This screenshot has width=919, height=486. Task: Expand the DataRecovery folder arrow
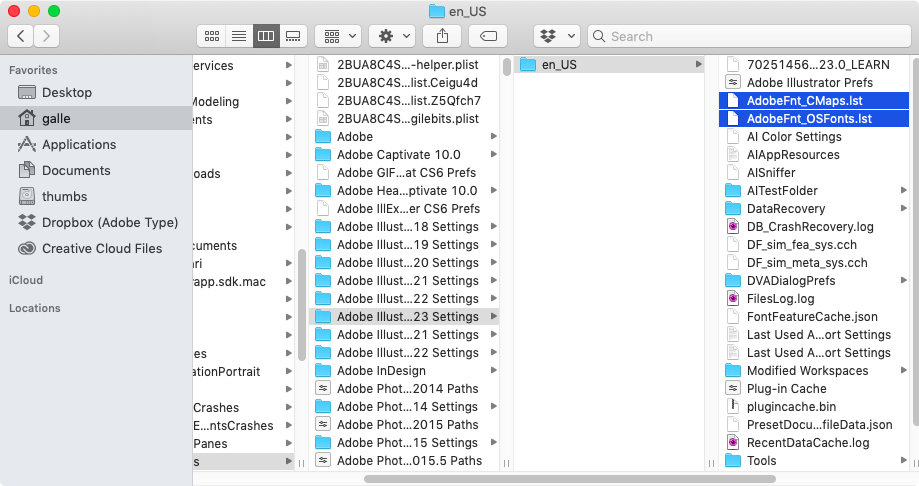[903, 209]
